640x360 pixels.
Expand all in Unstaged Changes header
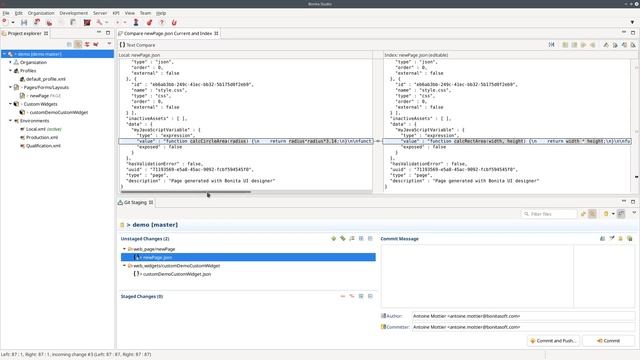coord(361,238)
